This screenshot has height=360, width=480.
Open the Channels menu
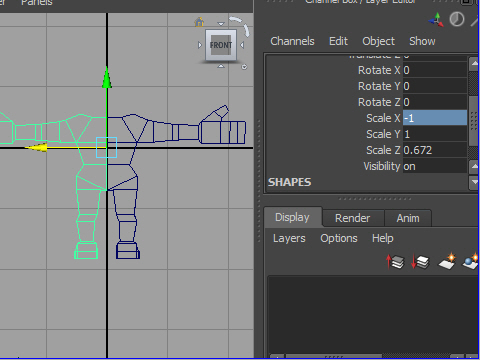pos(292,41)
